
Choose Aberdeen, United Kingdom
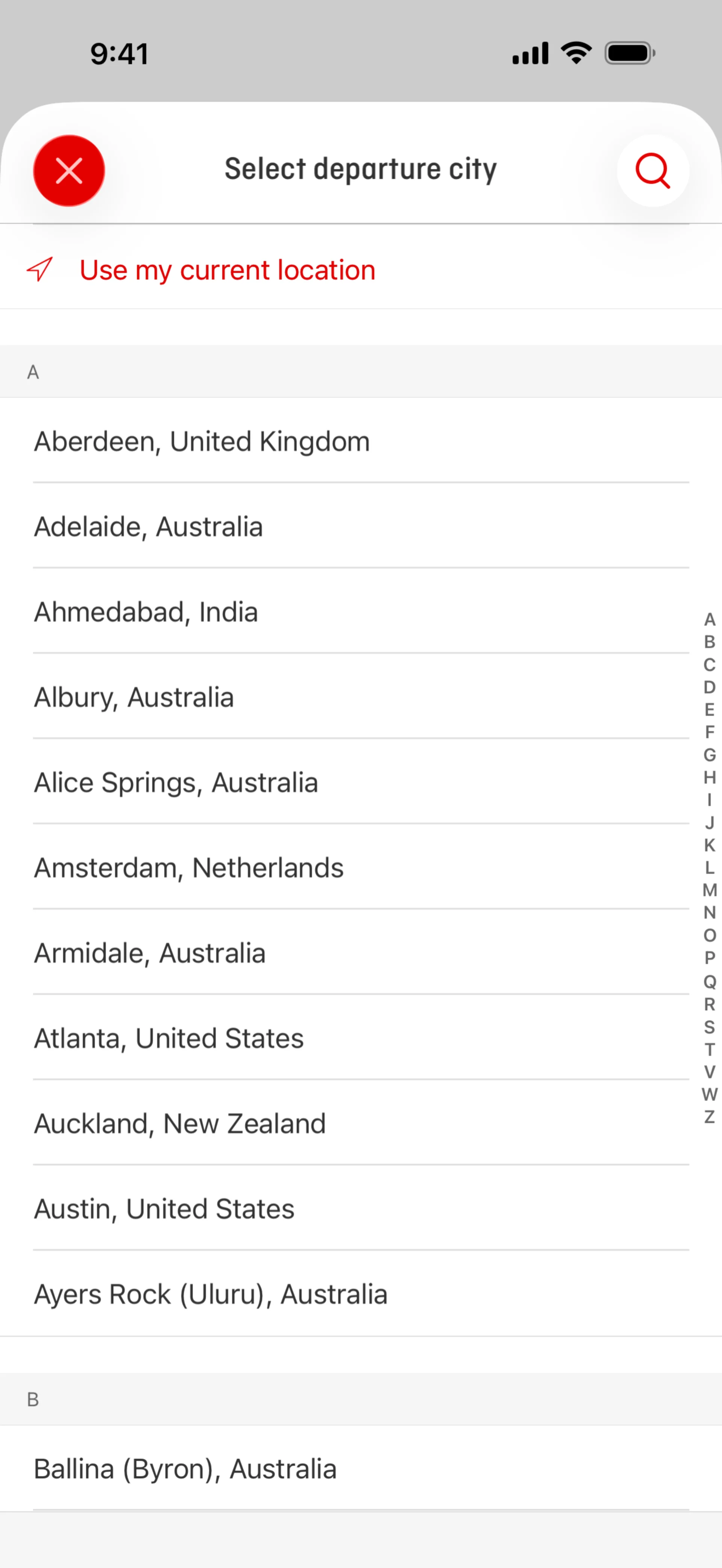[x=202, y=441]
